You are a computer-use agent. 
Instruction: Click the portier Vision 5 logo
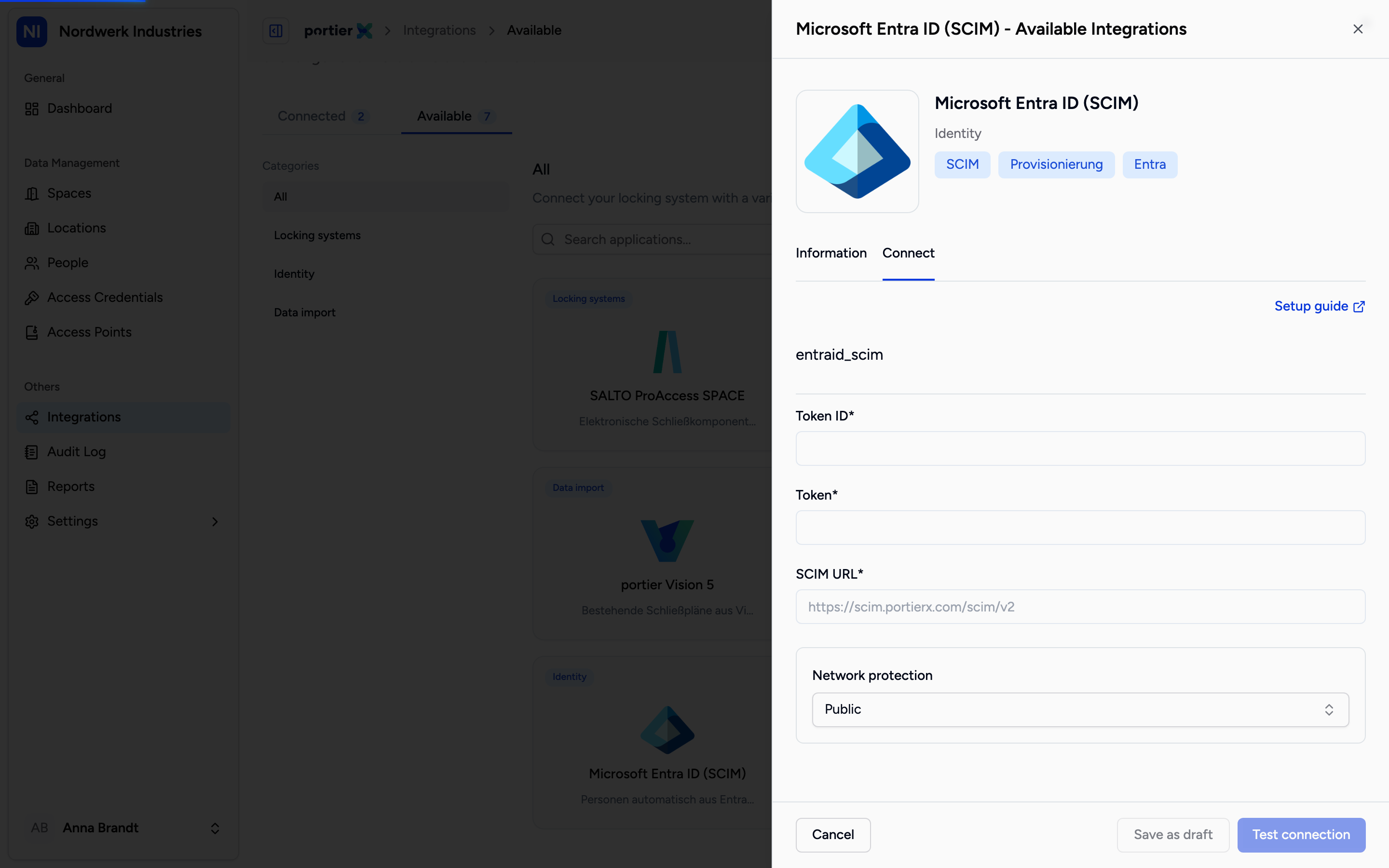tap(667, 540)
